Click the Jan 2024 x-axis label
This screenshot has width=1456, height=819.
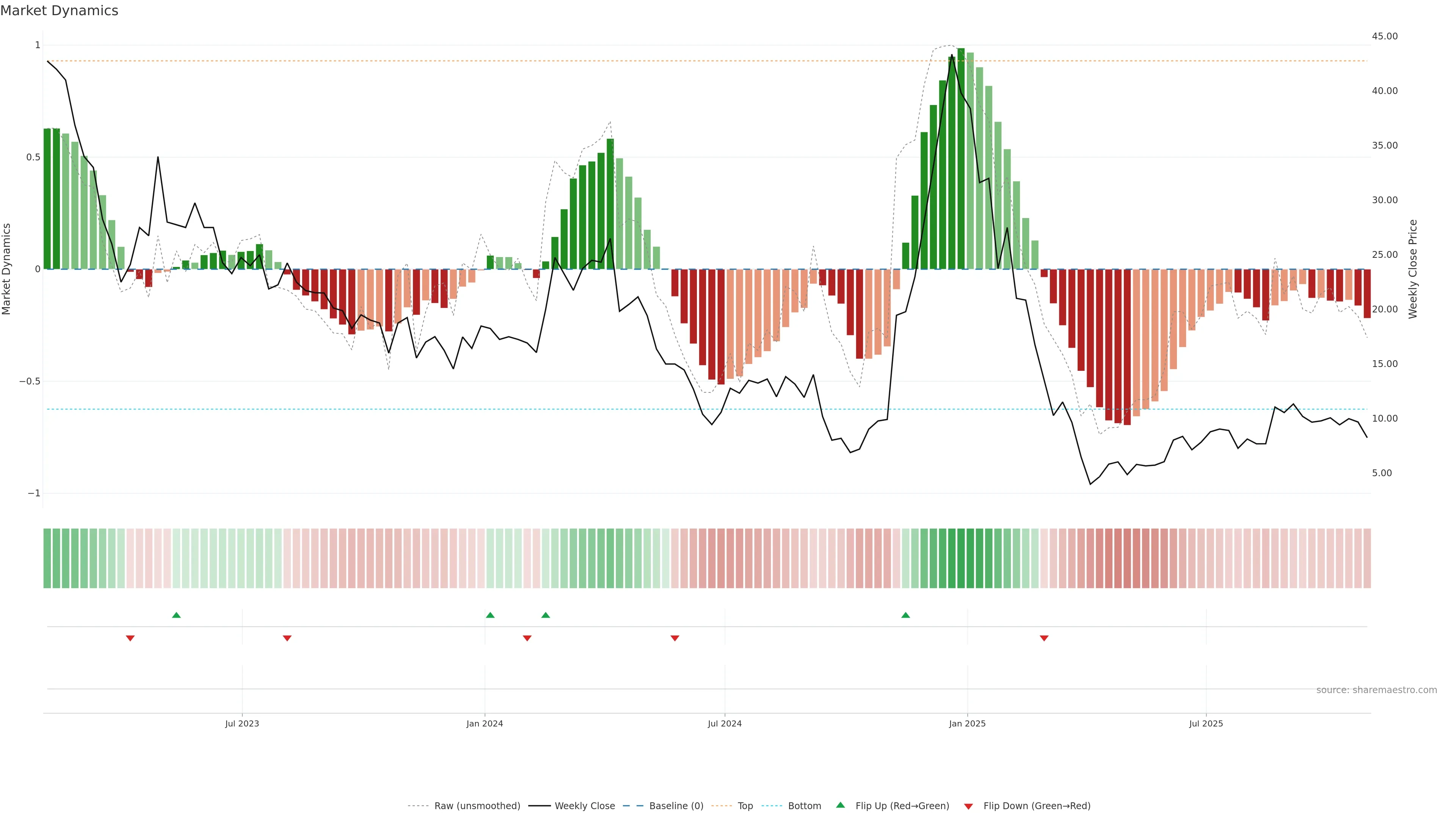(485, 723)
